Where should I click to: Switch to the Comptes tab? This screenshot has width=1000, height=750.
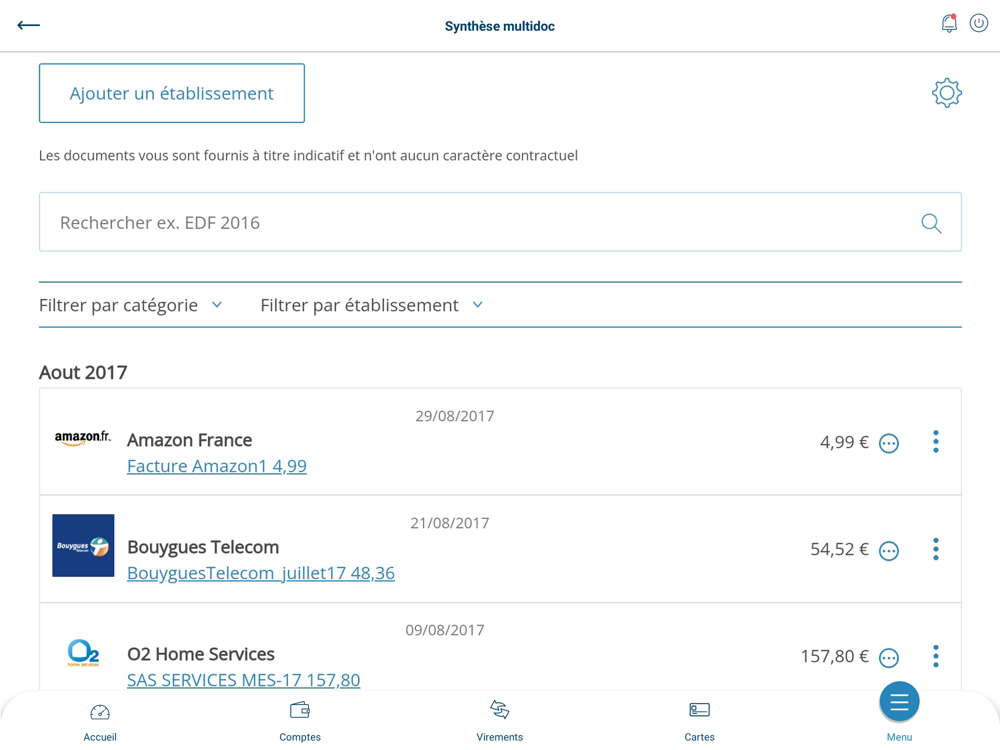[300, 720]
